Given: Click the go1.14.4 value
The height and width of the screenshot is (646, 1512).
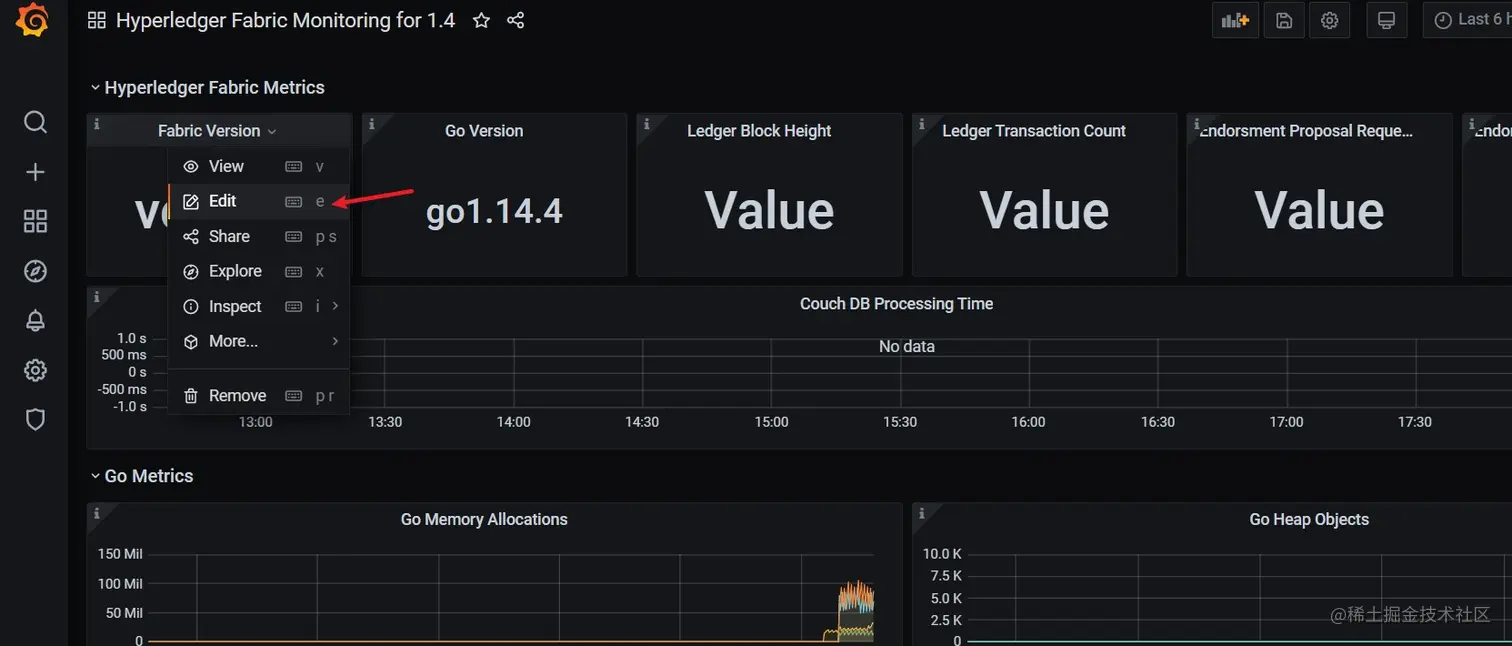Looking at the screenshot, I should (x=494, y=211).
